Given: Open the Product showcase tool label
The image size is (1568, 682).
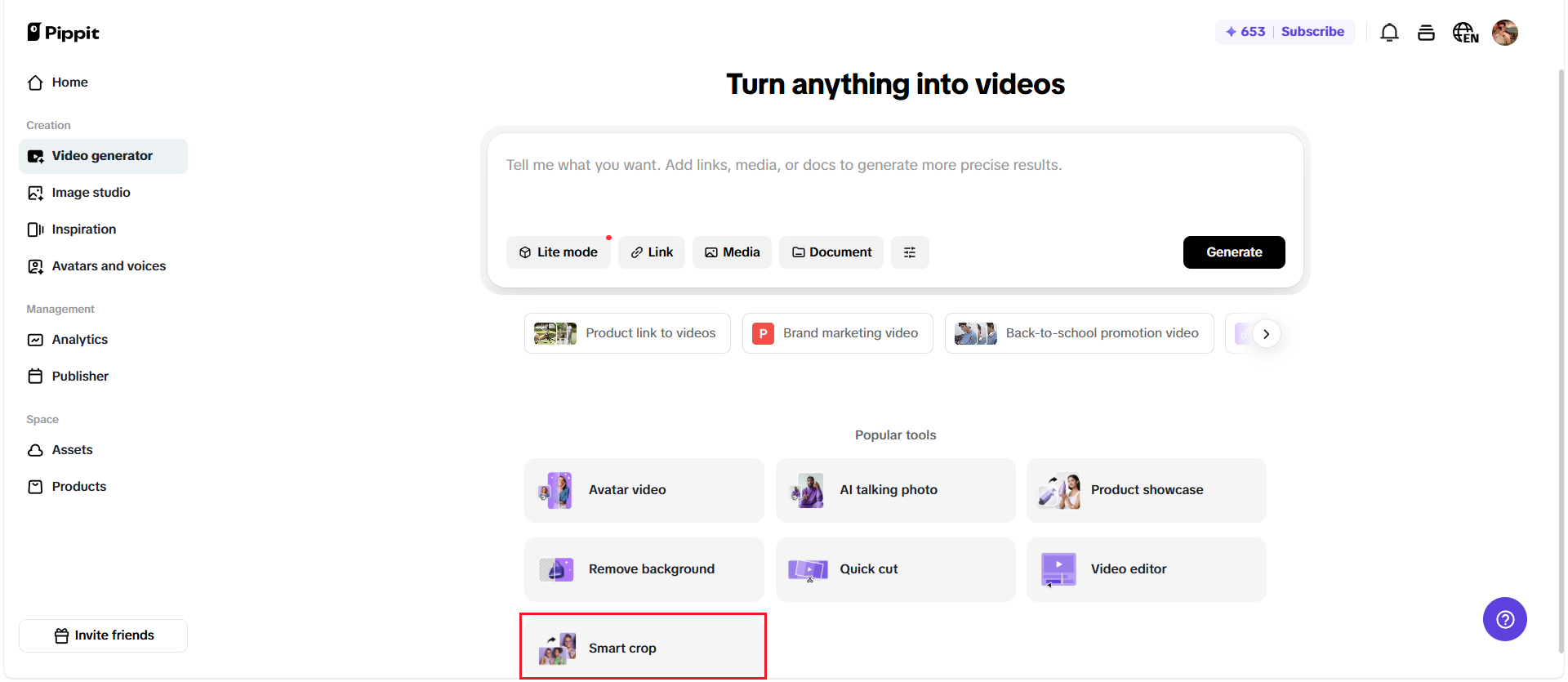Looking at the screenshot, I should tap(1147, 490).
